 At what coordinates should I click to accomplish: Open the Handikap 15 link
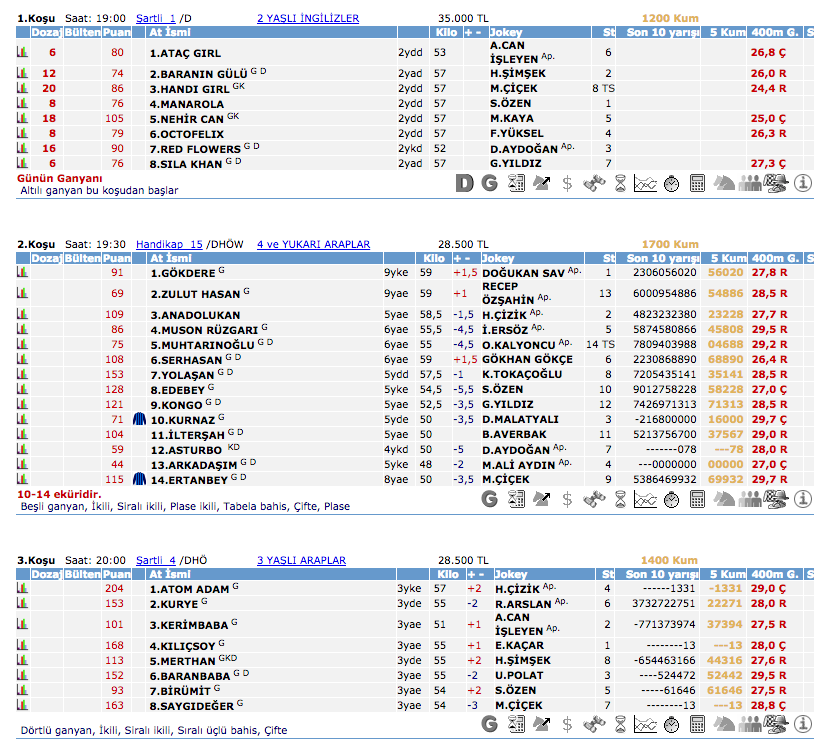click(x=169, y=244)
